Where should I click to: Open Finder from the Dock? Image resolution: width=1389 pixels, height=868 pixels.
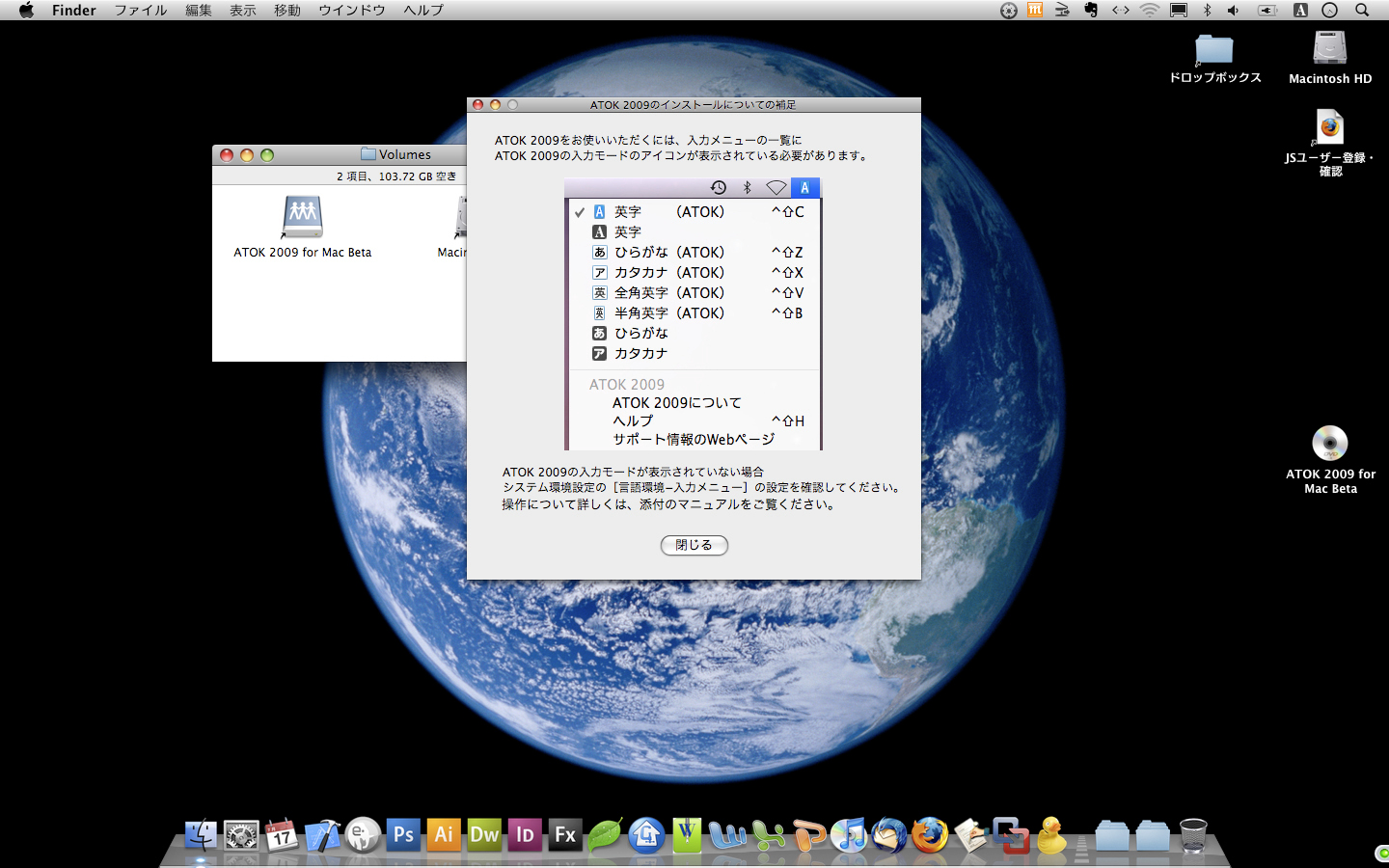(201, 835)
